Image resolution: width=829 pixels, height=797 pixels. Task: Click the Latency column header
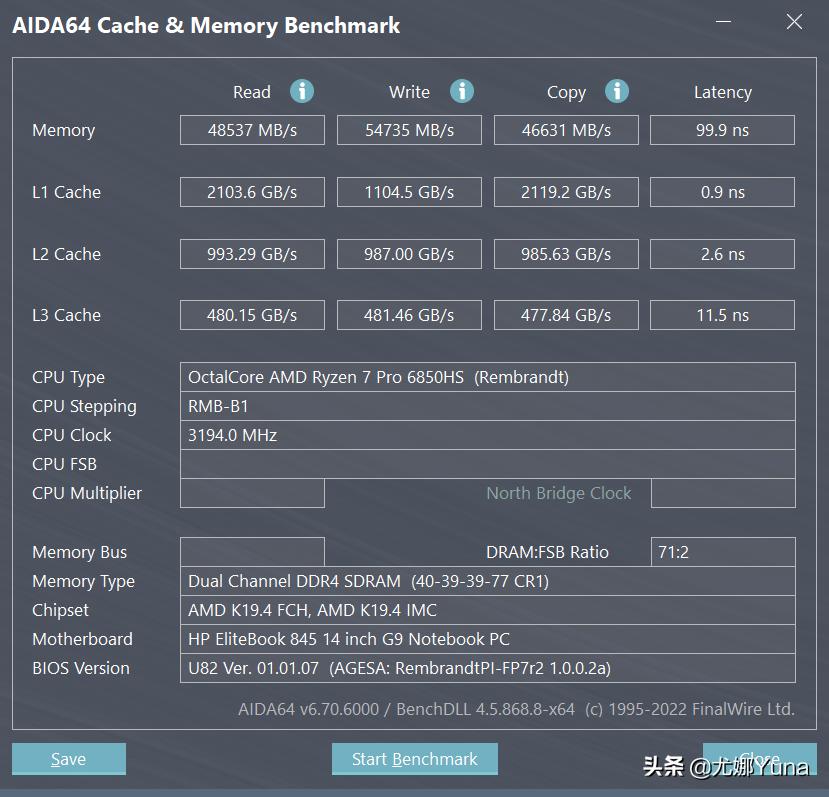(x=723, y=93)
